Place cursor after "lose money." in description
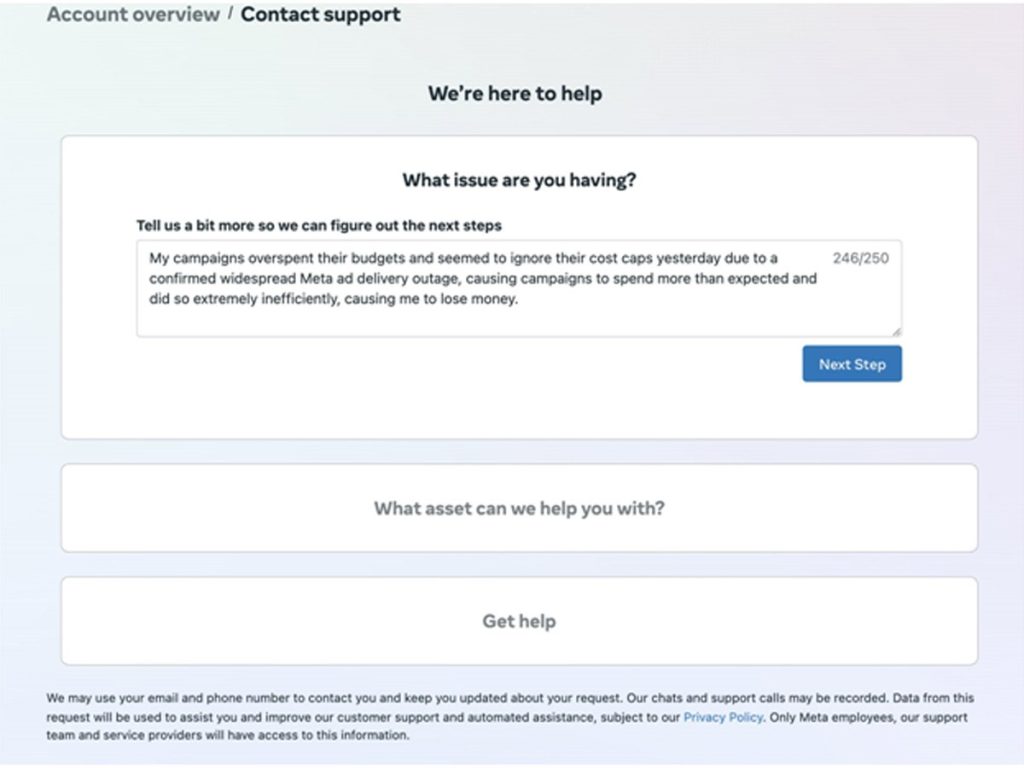The height and width of the screenshot is (768, 1024). (x=518, y=299)
